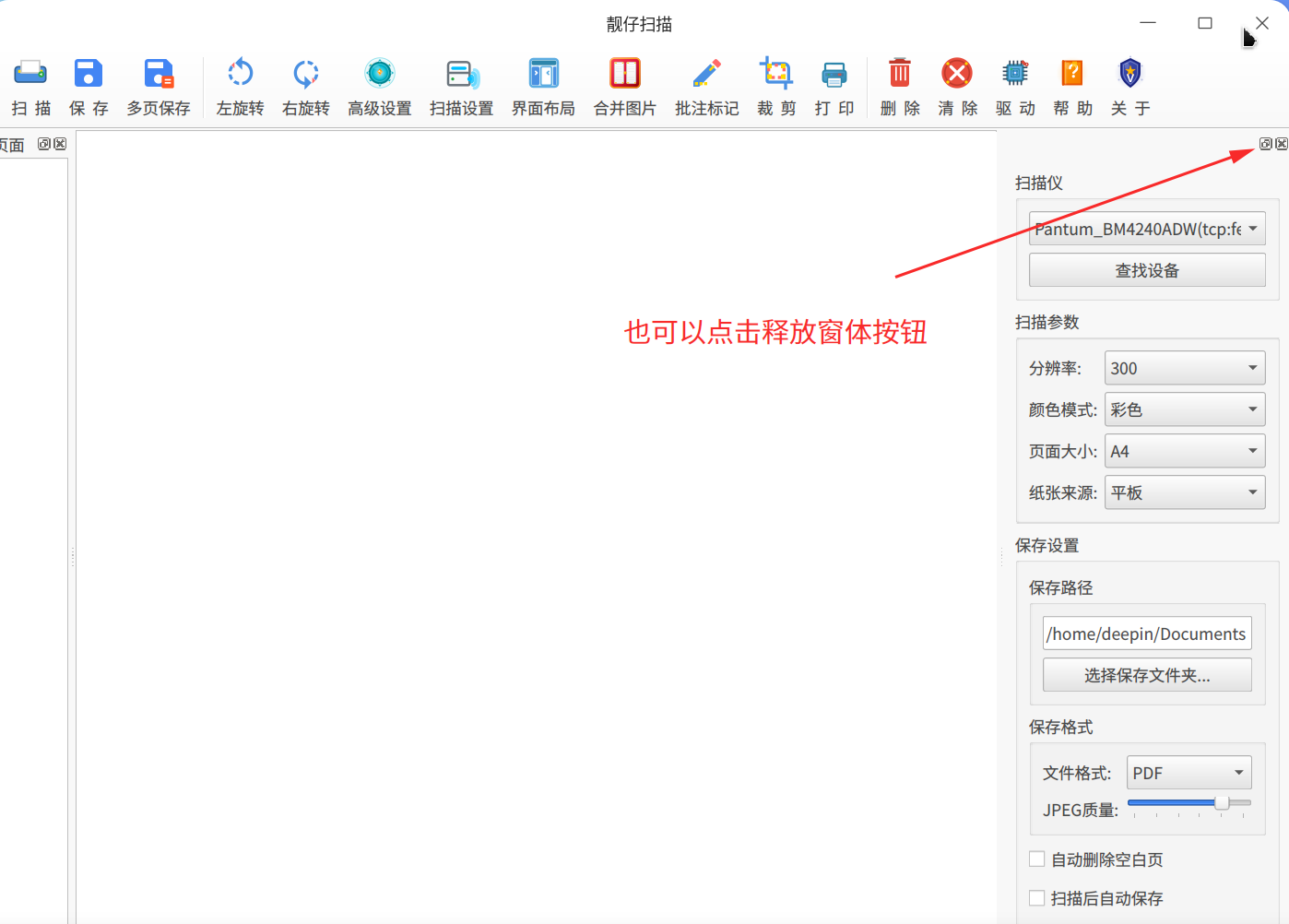Click the JPEG质量 slider handle
Screen dimensions: 1289x924
point(1222,803)
